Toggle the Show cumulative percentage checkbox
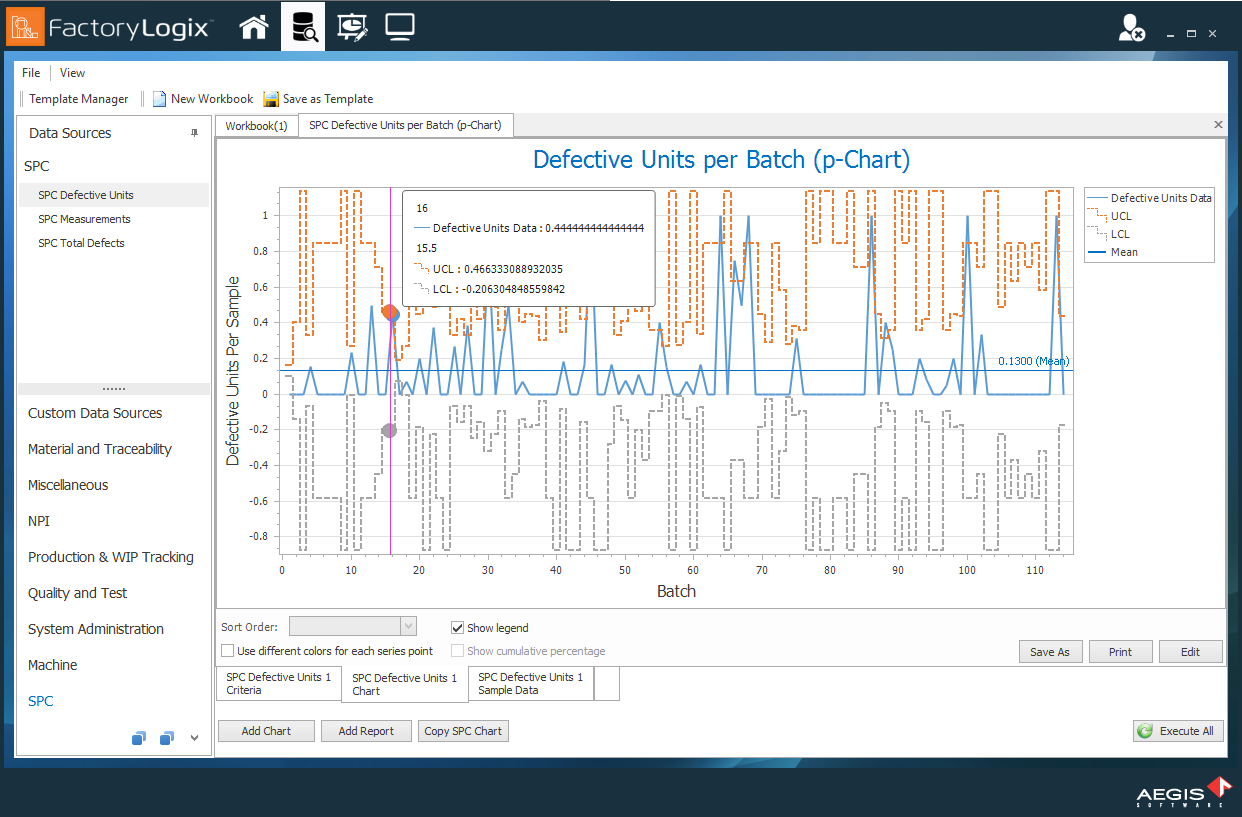Image resolution: width=1242 pixels, height=817 pixels. point(458,651)
